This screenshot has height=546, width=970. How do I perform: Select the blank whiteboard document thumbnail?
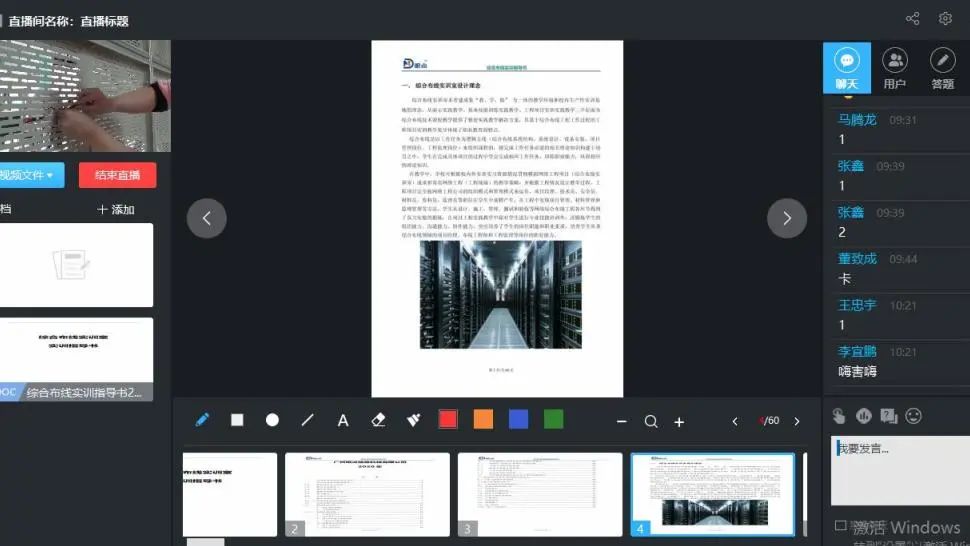pyautogui.click(x=76, y=265)
